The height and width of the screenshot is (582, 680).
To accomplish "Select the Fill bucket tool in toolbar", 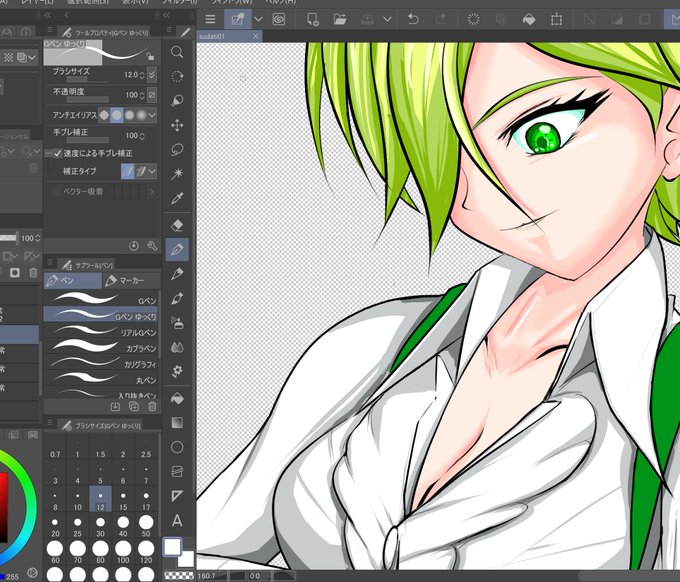I will 177,398.
